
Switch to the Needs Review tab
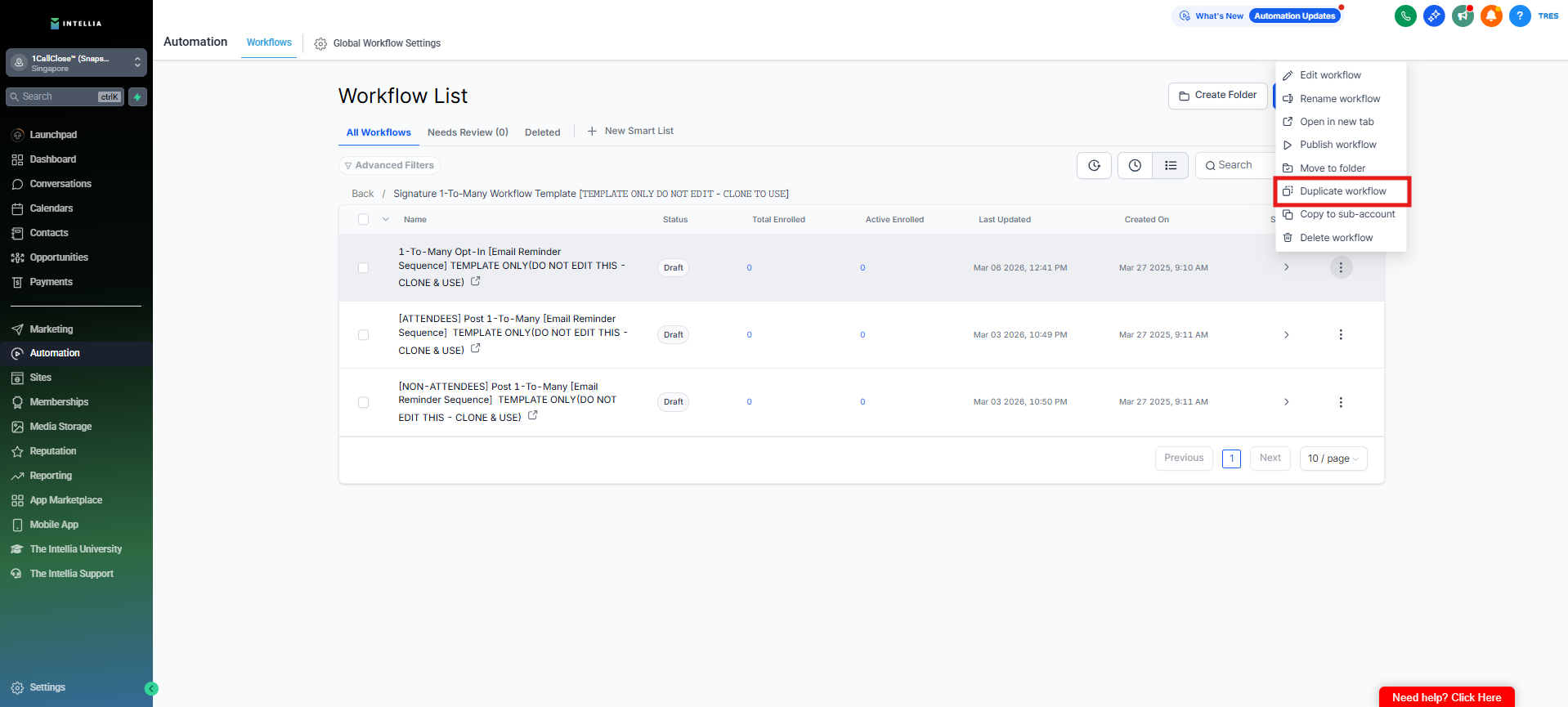click(468, 132)
